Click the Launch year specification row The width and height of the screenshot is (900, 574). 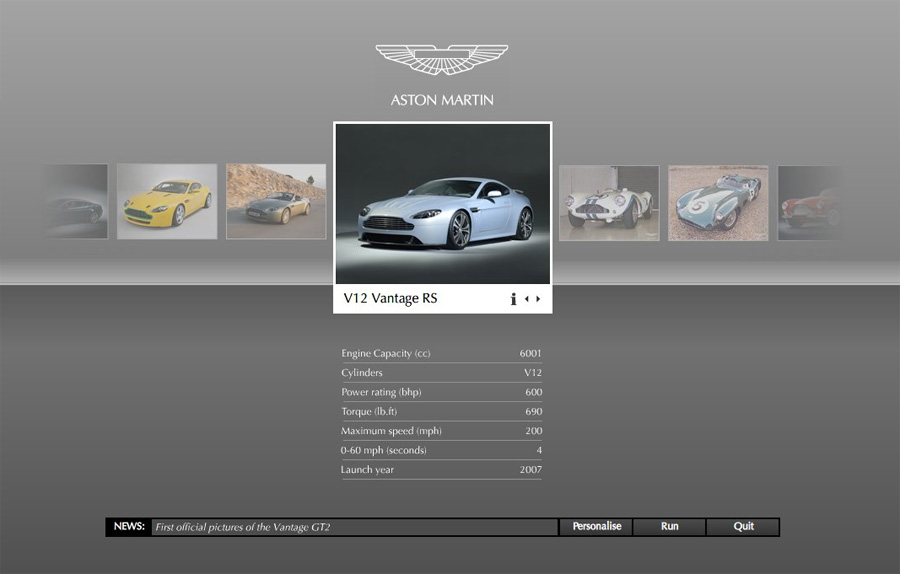[x=441, y=470]
